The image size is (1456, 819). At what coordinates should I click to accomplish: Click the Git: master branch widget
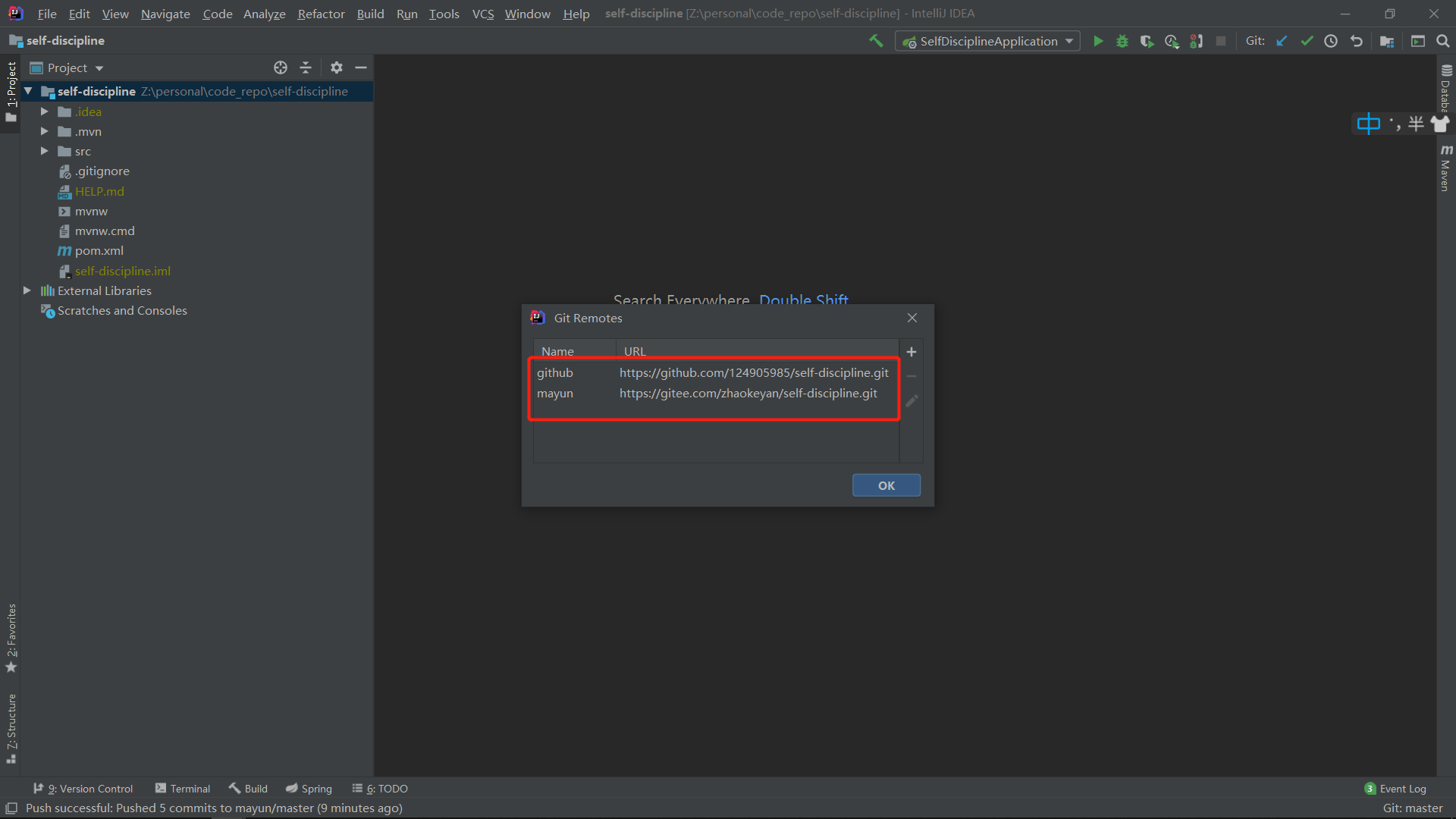tap(1412, 808)
